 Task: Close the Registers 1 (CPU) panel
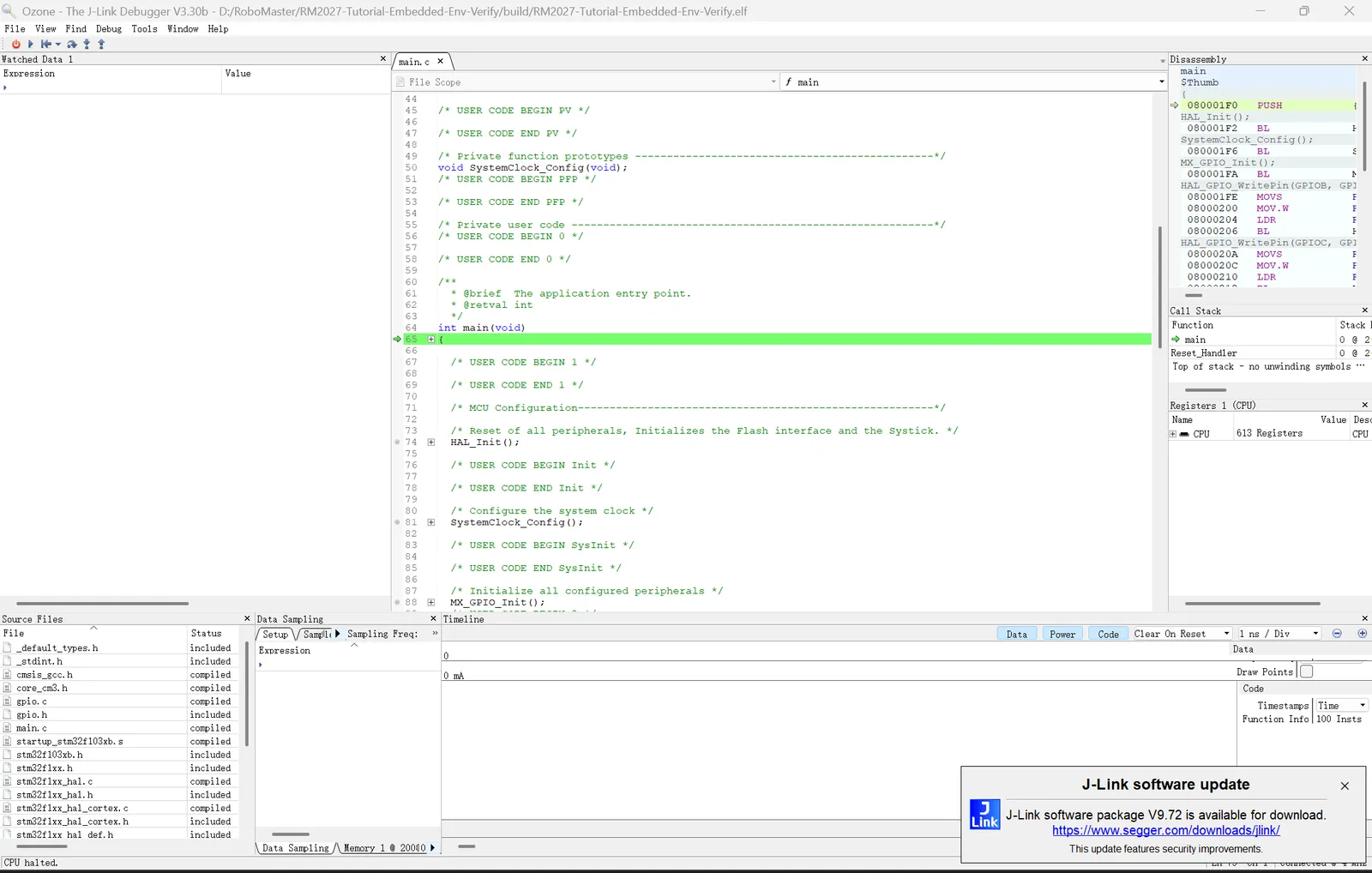point(1365,405)
